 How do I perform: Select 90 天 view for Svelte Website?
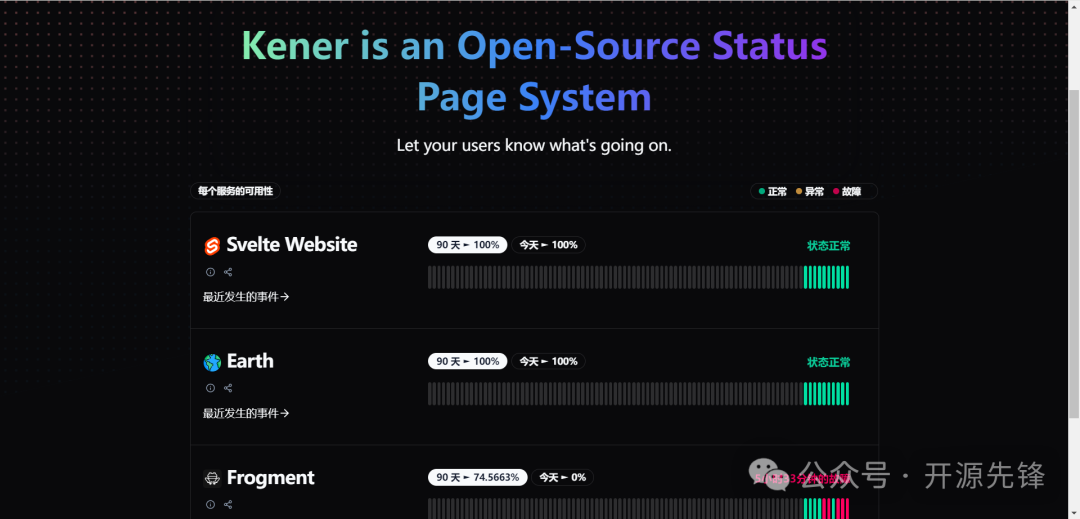coord(467,245)
